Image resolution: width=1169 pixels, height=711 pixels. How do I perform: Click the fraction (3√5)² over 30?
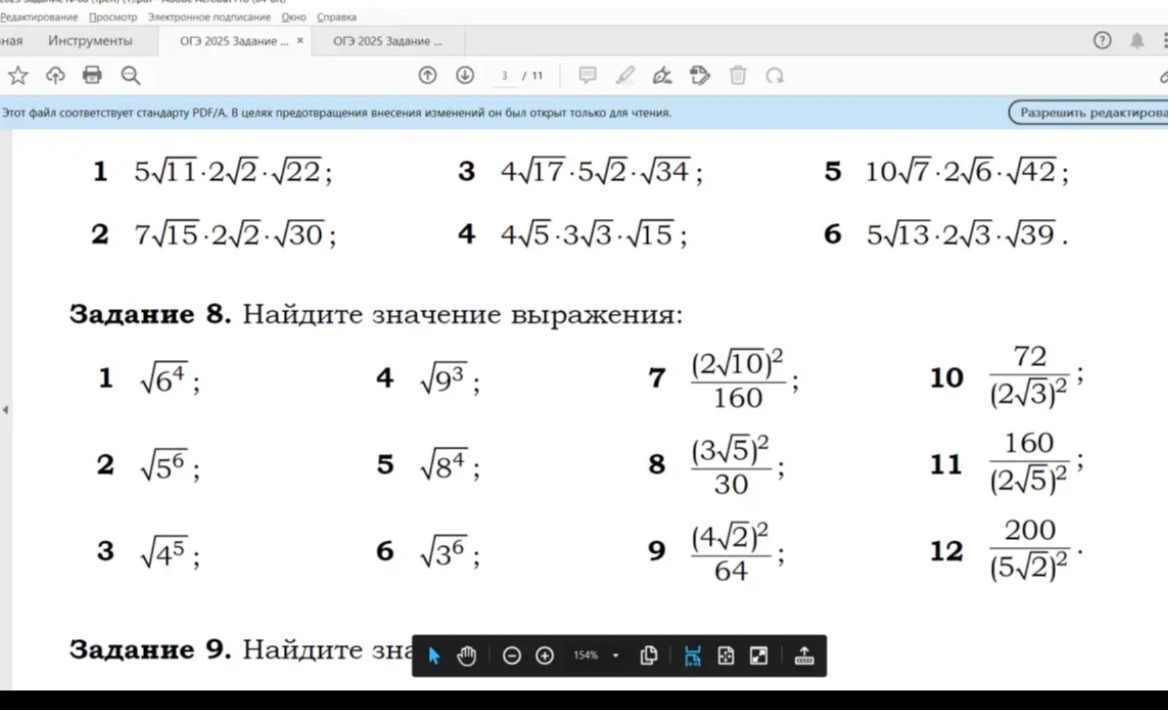pos(731,466)
